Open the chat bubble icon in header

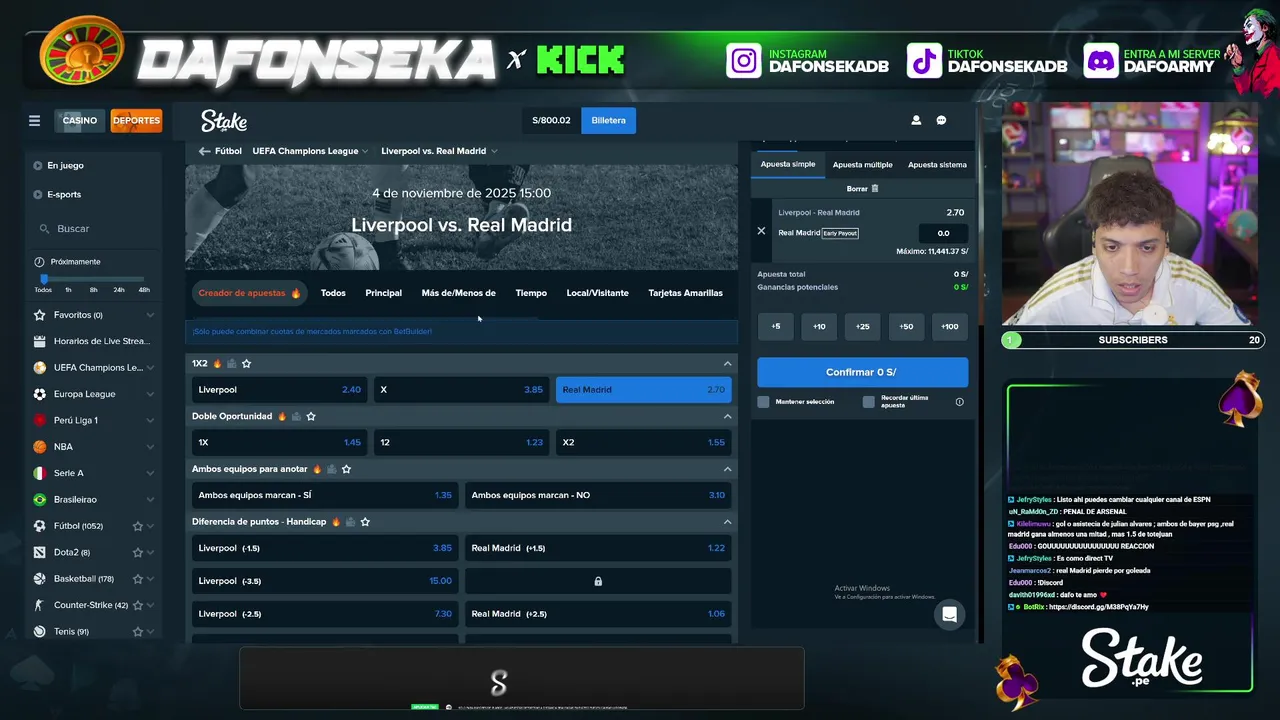[941, 120]
